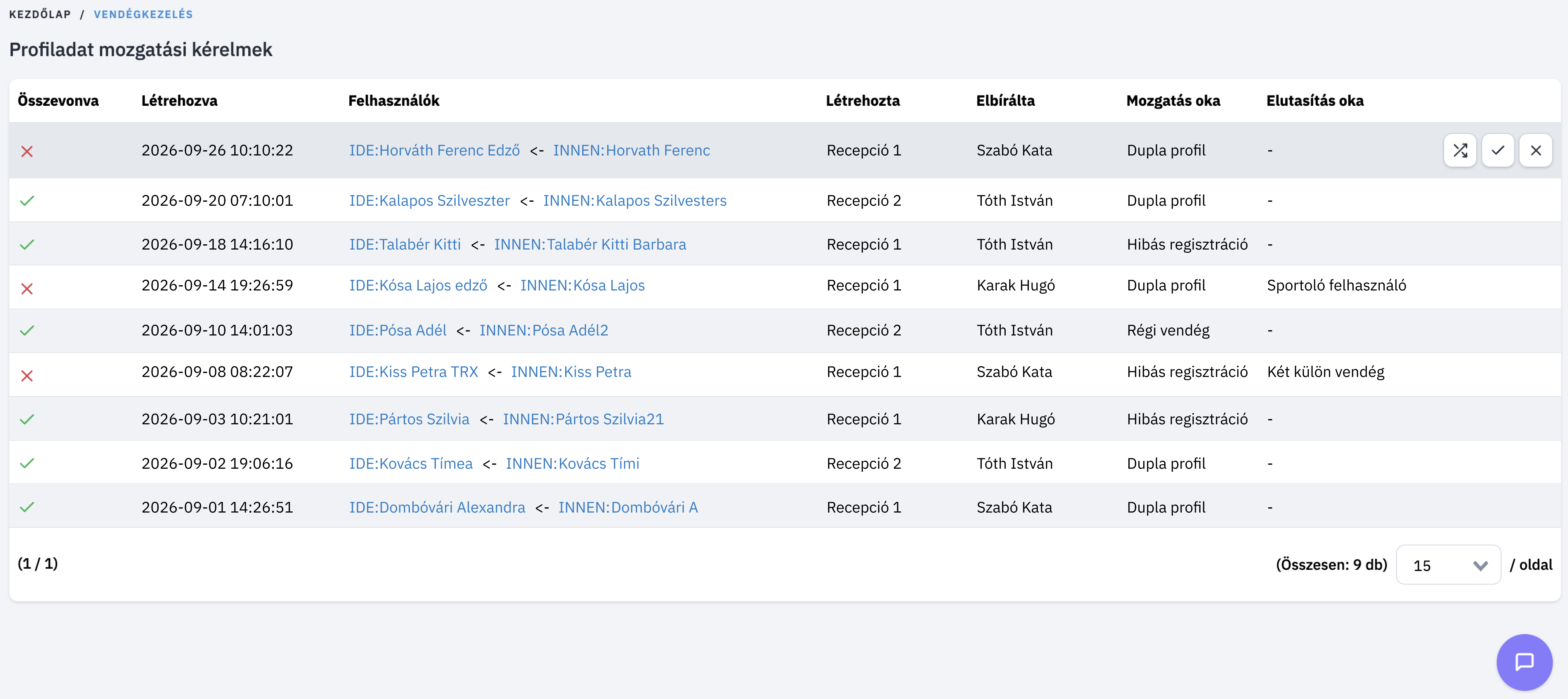Select the date 2026-09-03 10:21:01
Image resolution: width=1568 pixels, height=699 pixels.
pyautogui.click(x=217, y=419)
